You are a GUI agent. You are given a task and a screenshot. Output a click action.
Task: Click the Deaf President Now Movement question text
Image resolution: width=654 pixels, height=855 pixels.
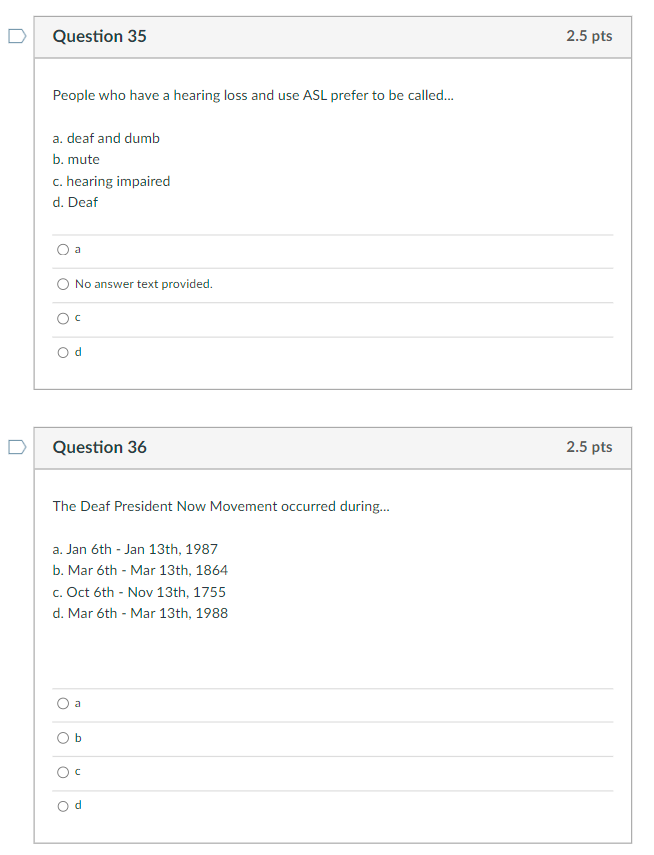coord(221,506)
